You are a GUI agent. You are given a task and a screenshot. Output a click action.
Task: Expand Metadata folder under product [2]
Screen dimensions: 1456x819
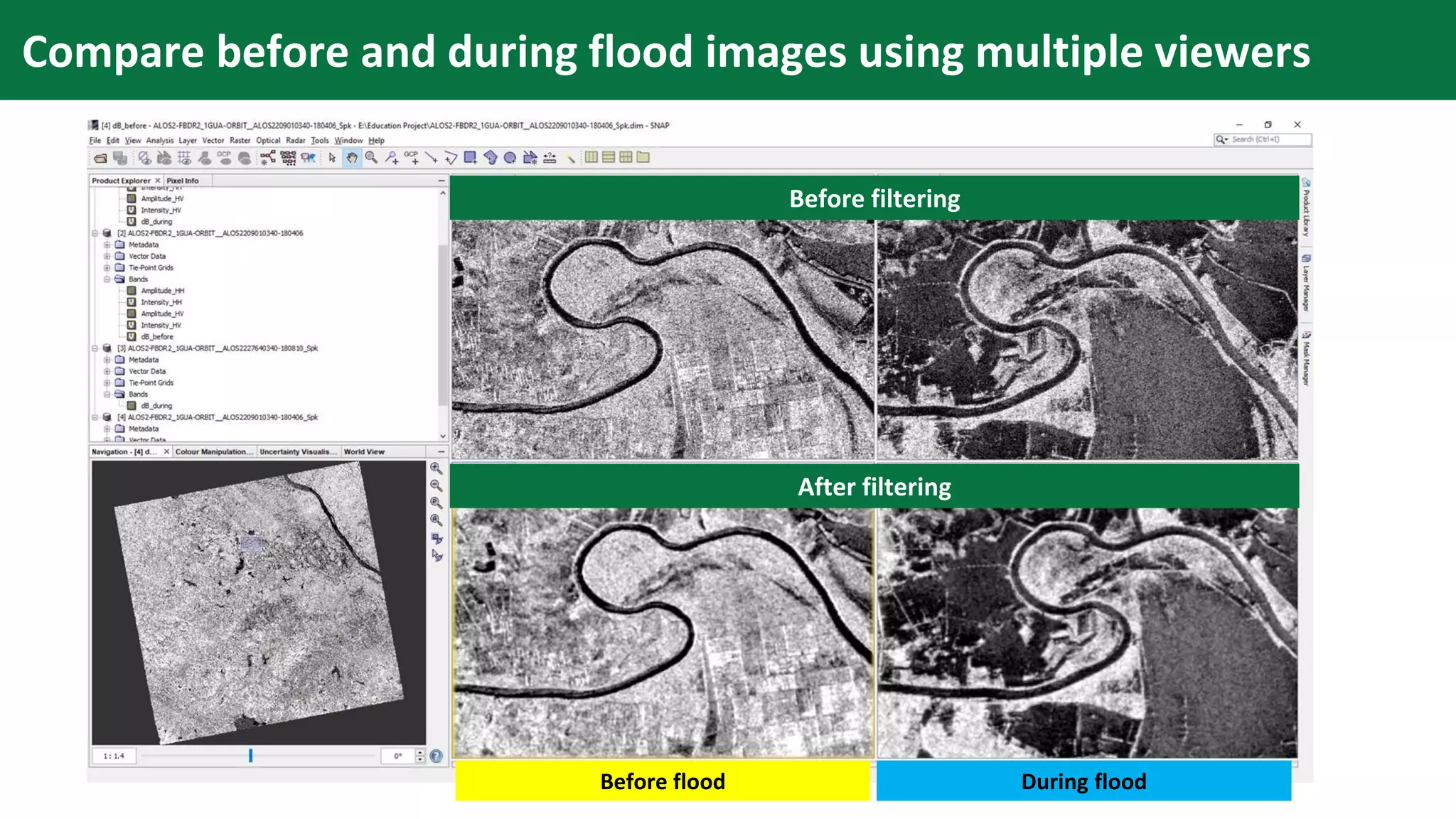[x=107, y=245]
